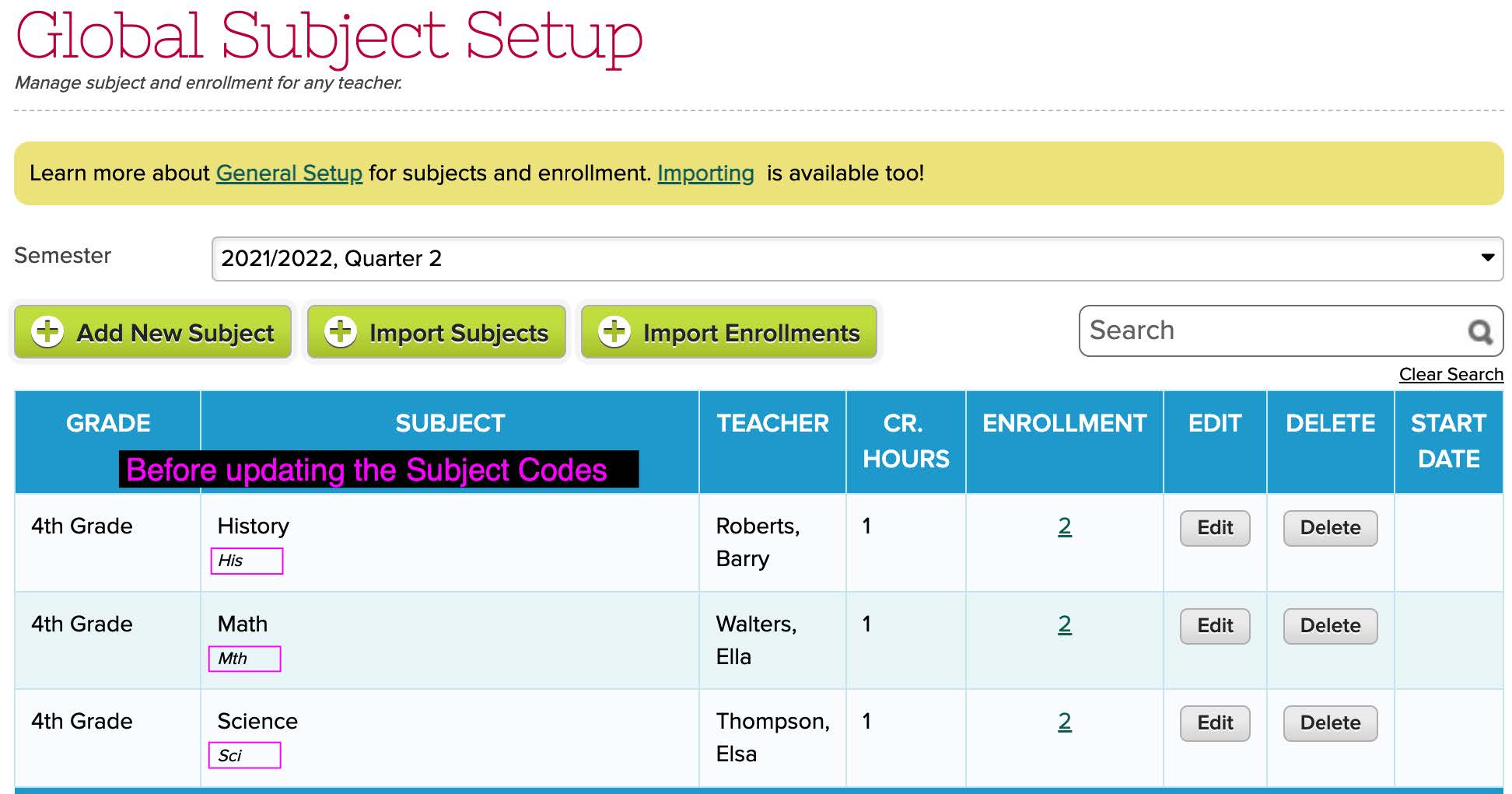The image size is (1512, 794).
Task: Open enrollment count for Math
Action: [x=1064, y=624]
